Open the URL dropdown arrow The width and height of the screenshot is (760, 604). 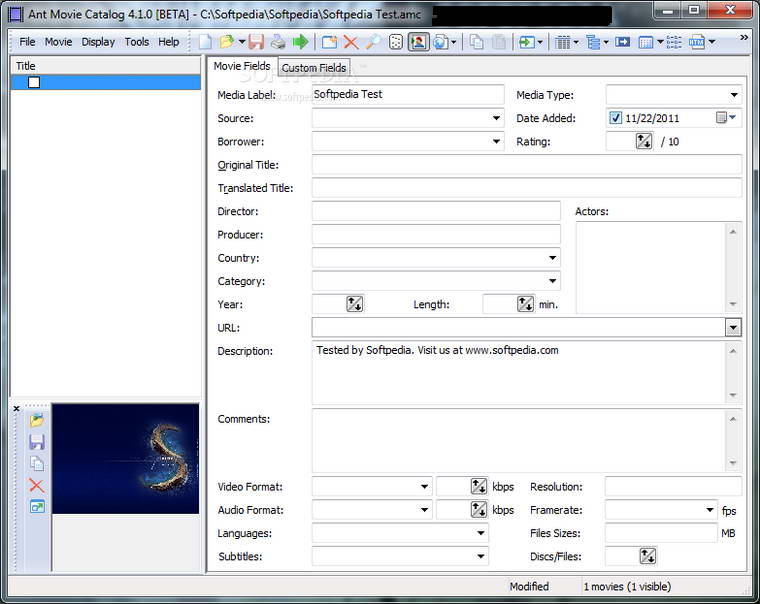tap(733, 328)
